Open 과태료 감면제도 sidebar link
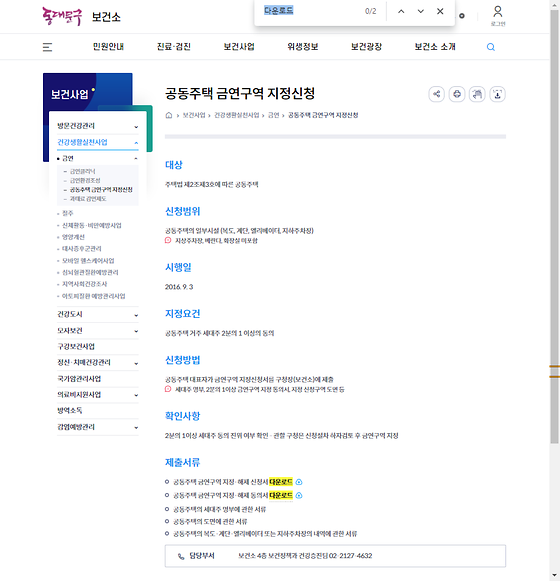This screenshot has width=560, height=581. coord(88,199)
